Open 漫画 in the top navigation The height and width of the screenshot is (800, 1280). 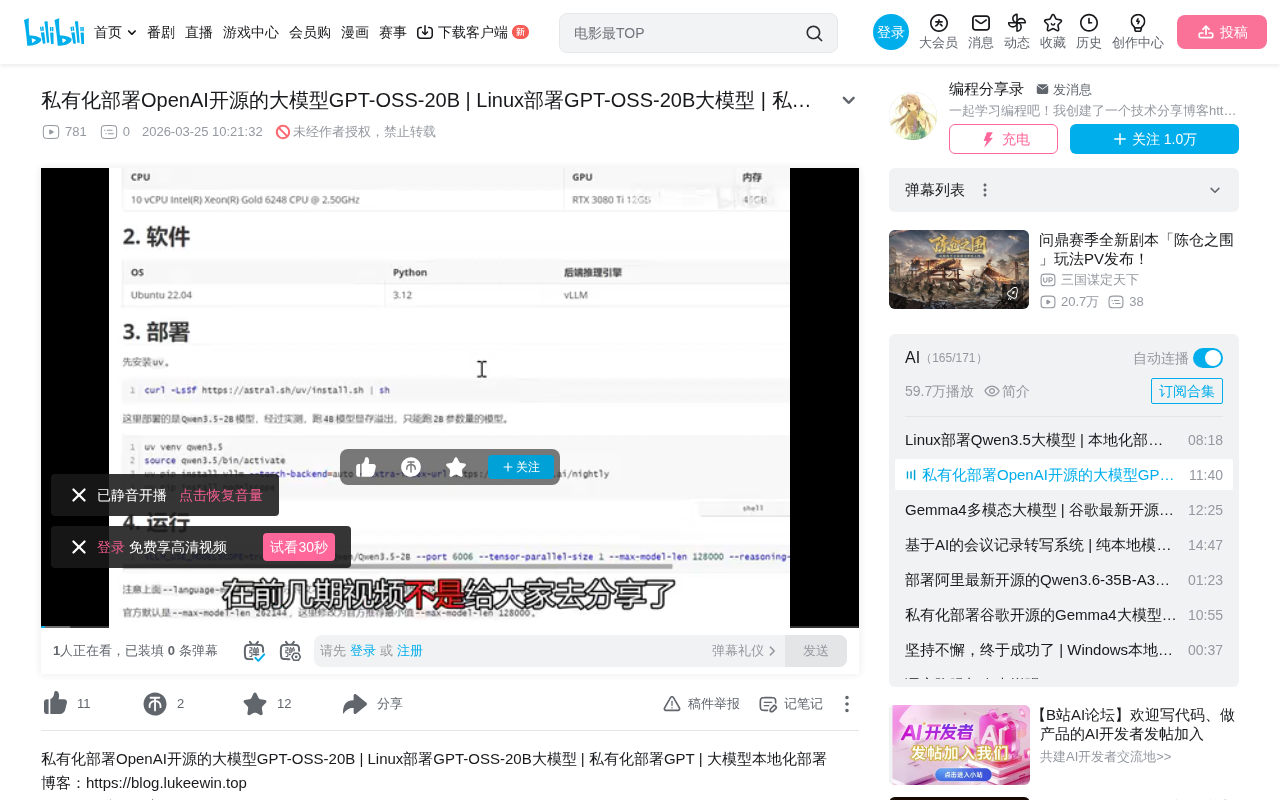click(355, 32)
